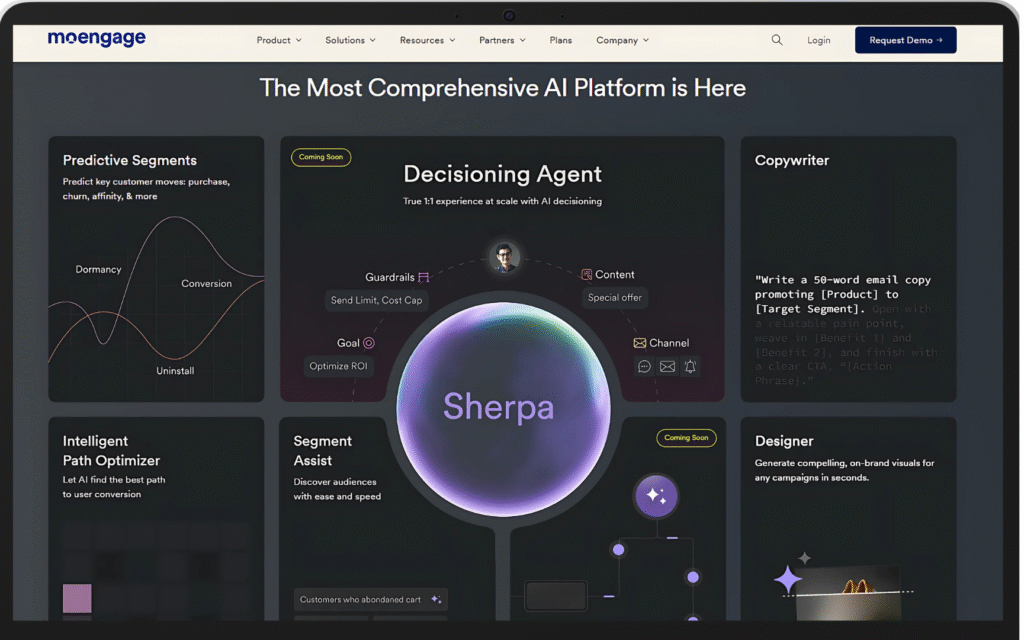
Task: Click the Segment Assist heading
Action: [x=323, y=451]
